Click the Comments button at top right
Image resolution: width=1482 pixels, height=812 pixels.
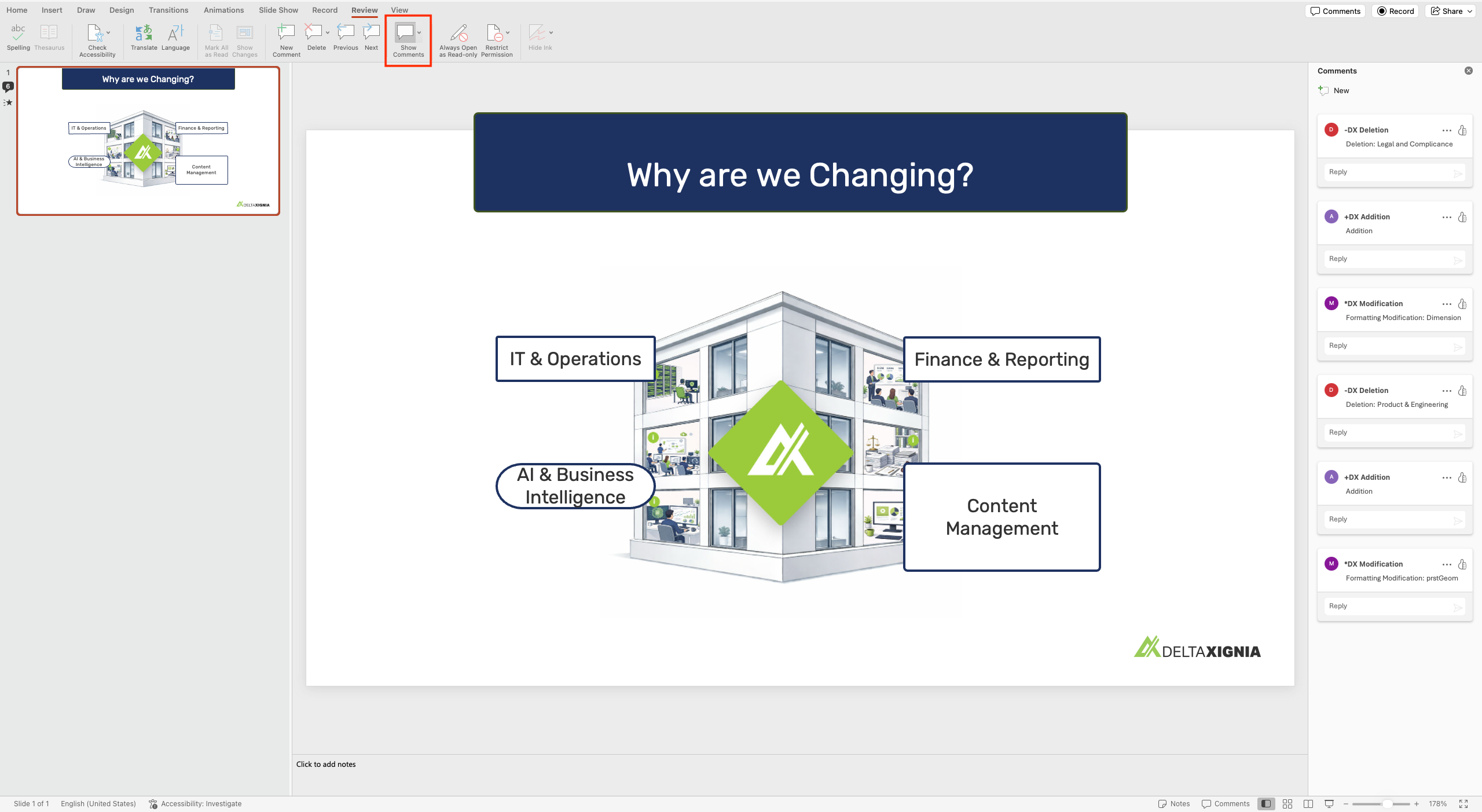(x=1336, y=11)
